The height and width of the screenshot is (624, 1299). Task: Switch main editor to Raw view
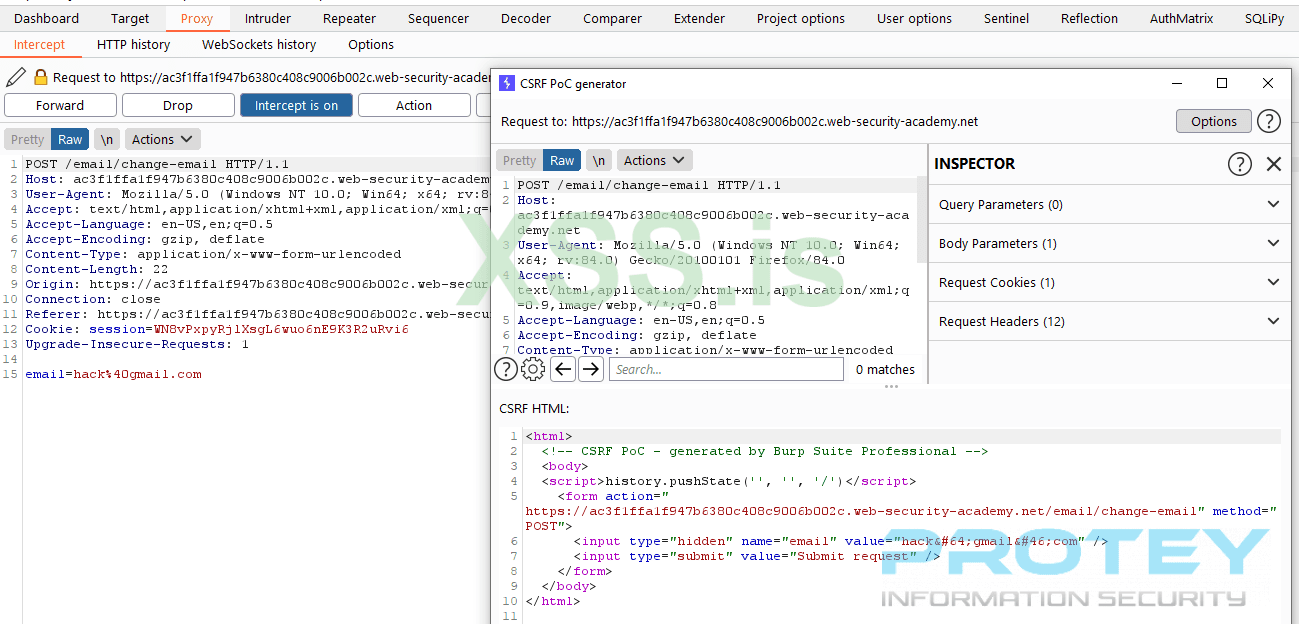[x=70, y=139]
